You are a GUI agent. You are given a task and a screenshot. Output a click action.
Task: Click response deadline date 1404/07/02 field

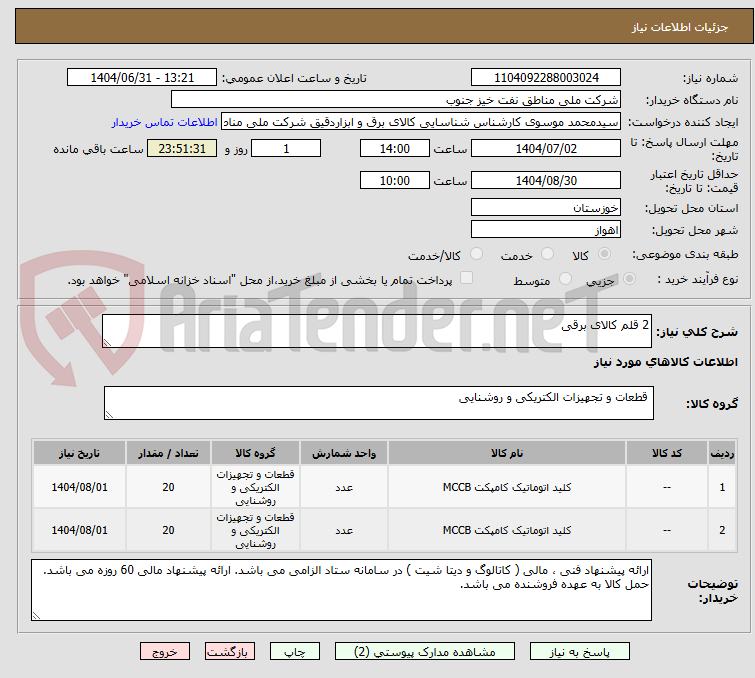546,148
